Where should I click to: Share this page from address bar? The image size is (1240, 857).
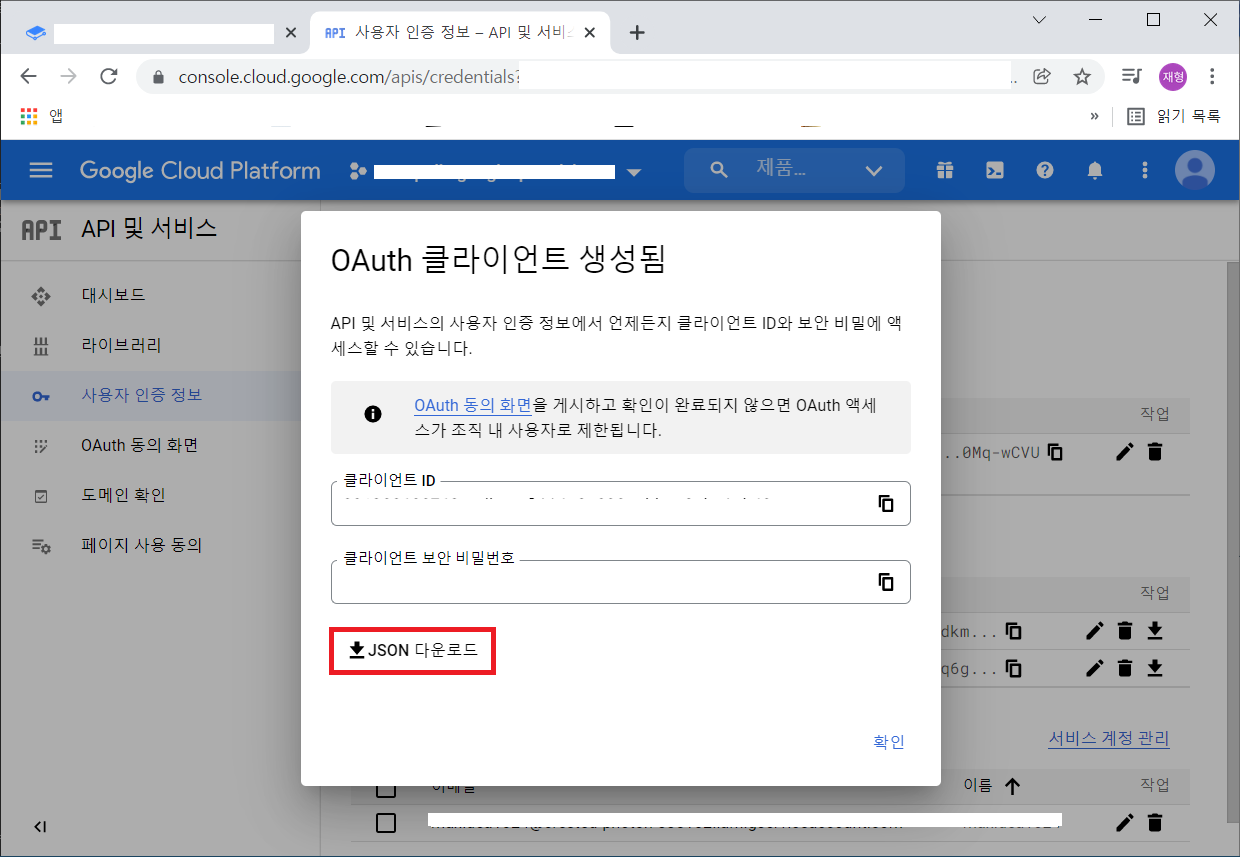click(1041, 76)
